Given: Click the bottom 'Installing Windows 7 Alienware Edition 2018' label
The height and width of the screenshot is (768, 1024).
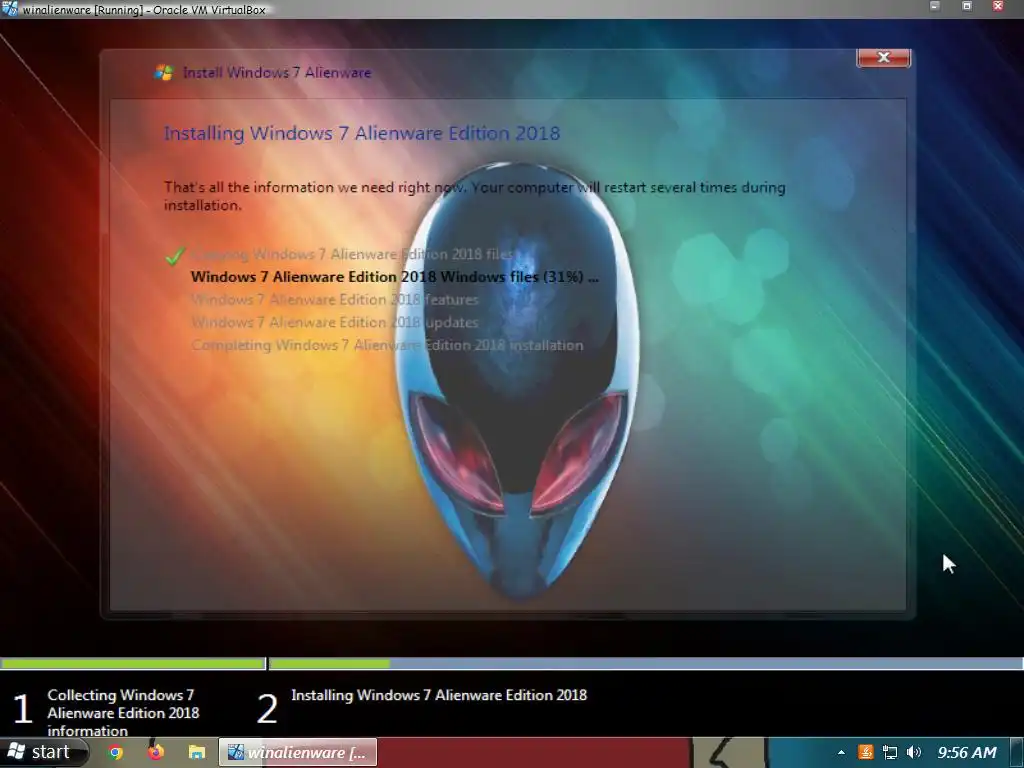Looking at the screenshot, I should [x=439, y=695].
